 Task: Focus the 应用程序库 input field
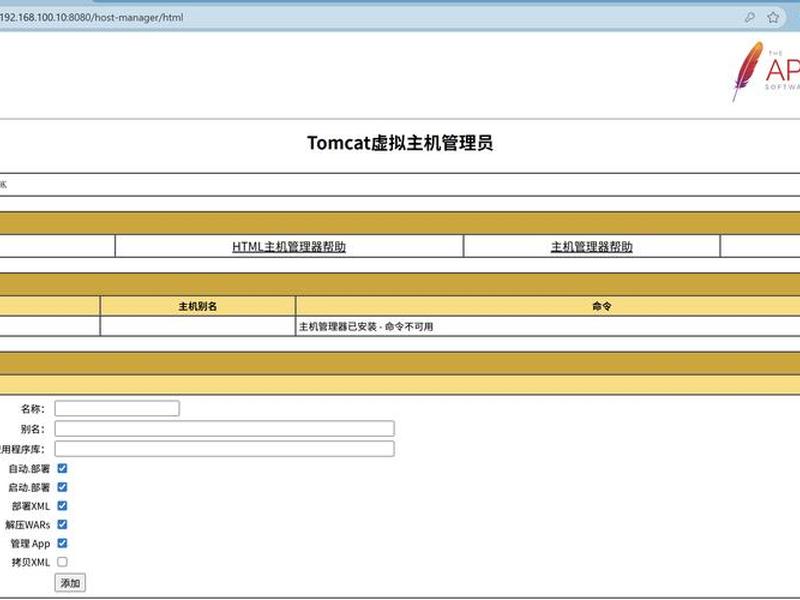coord(224,449)
